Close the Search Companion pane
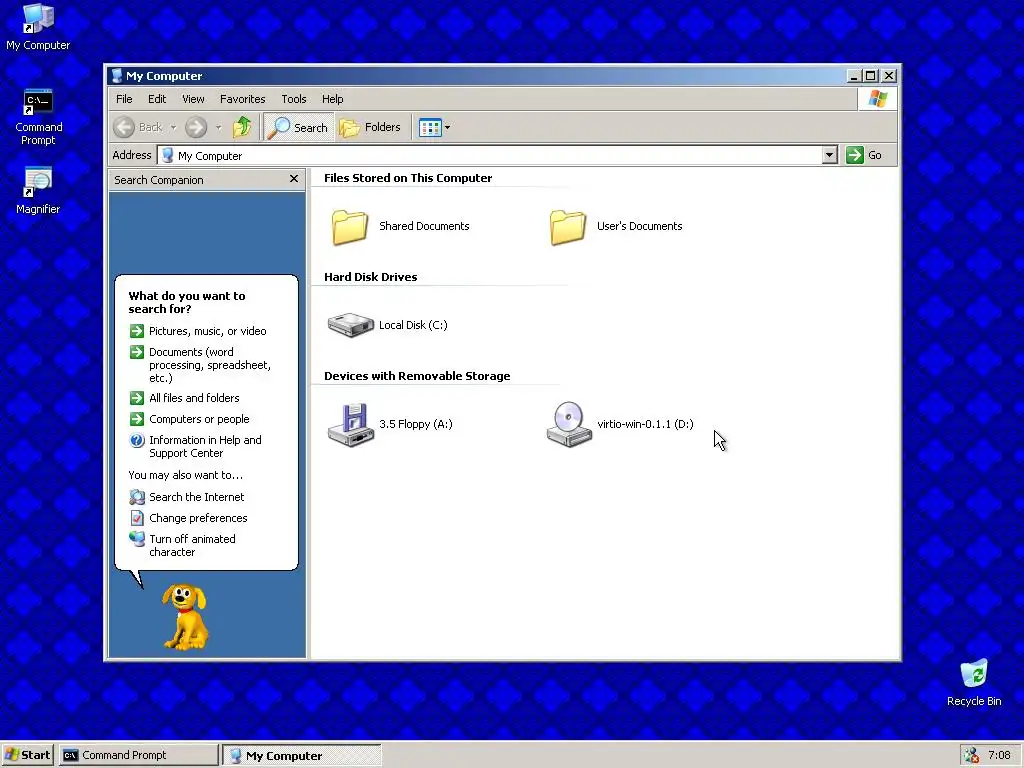The image size is (1024, 768). [x=294, y=179]
